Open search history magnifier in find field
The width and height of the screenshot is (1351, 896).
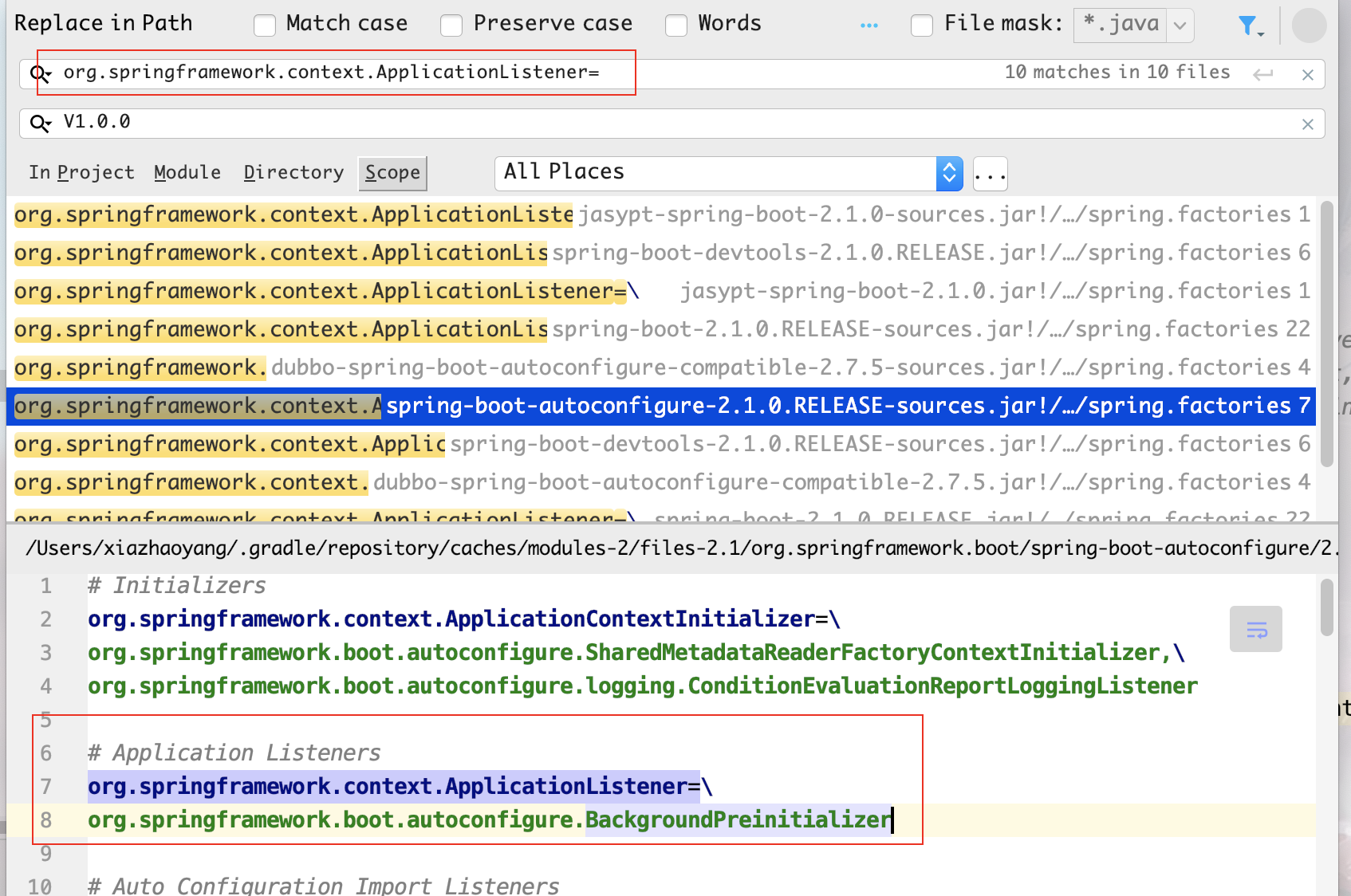[x=40, y=74]
